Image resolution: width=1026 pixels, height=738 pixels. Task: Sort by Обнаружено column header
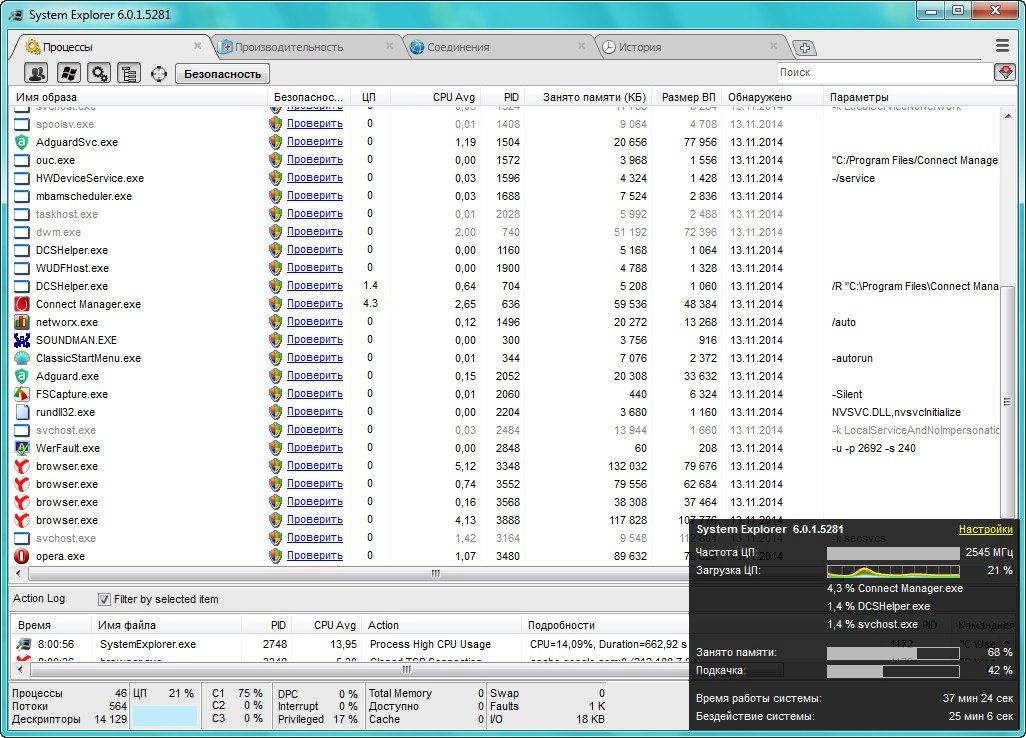[772, 97]
